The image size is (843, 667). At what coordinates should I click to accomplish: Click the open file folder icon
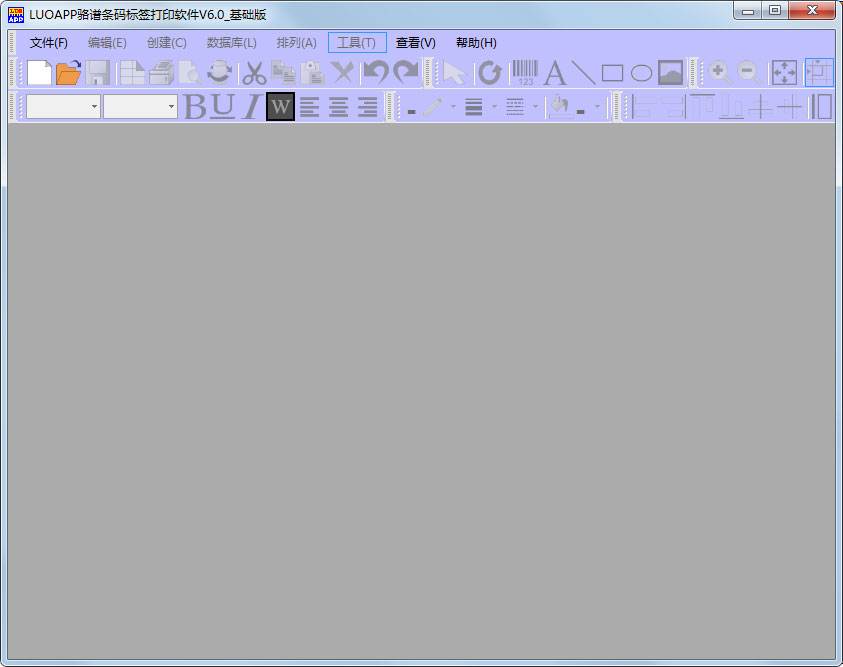click(x=68, y=73)
